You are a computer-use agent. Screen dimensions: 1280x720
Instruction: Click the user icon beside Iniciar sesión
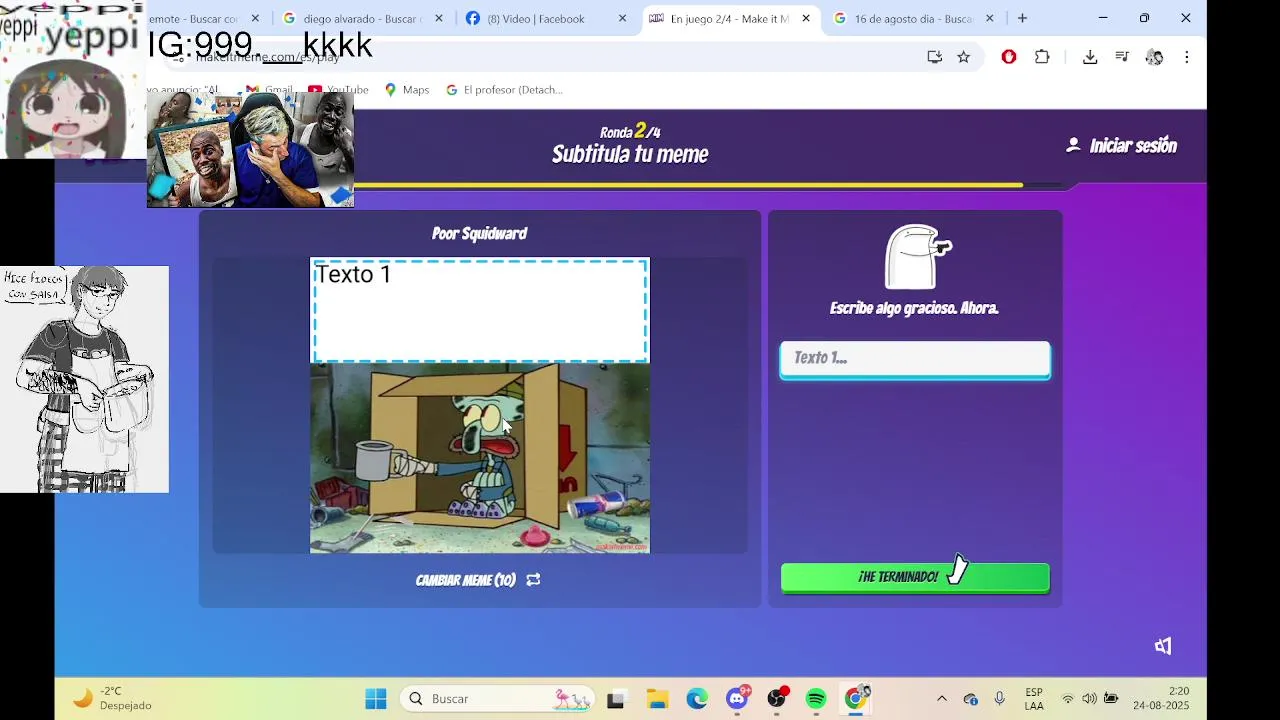(x=1073, y=145)
